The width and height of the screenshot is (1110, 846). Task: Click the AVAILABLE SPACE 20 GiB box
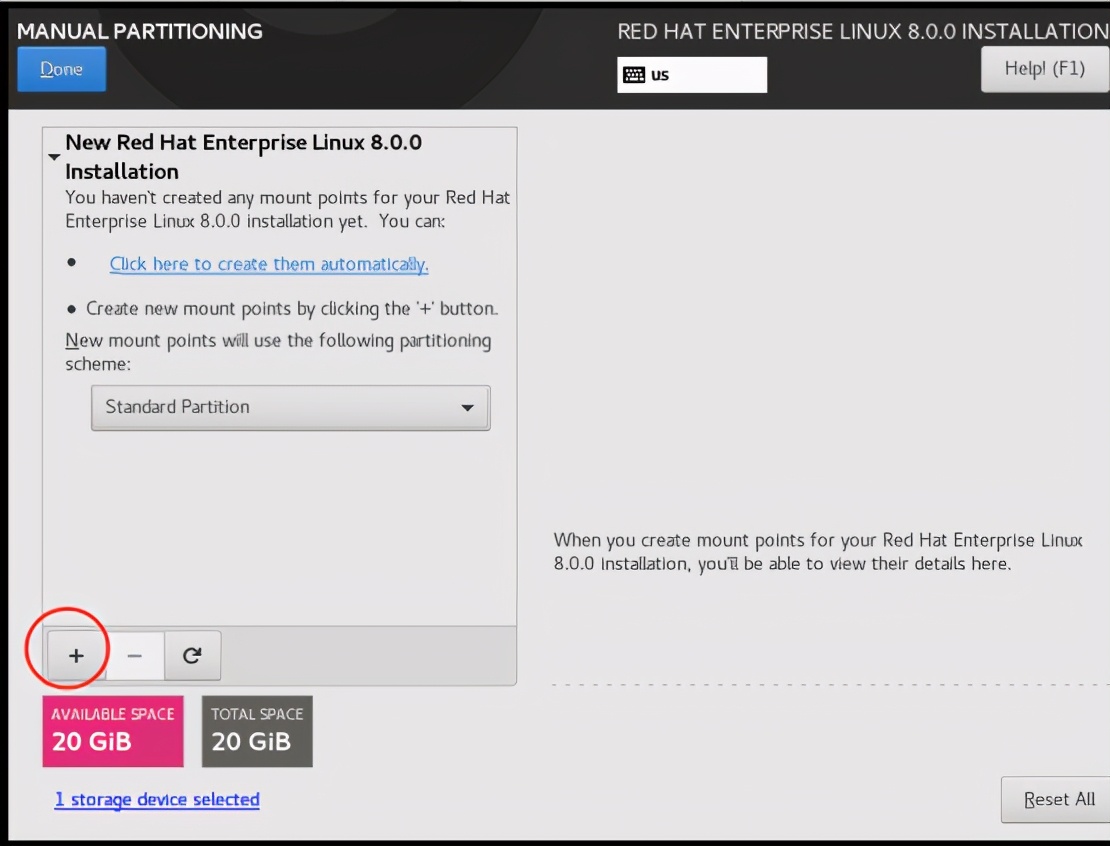[x=113, y=731]
